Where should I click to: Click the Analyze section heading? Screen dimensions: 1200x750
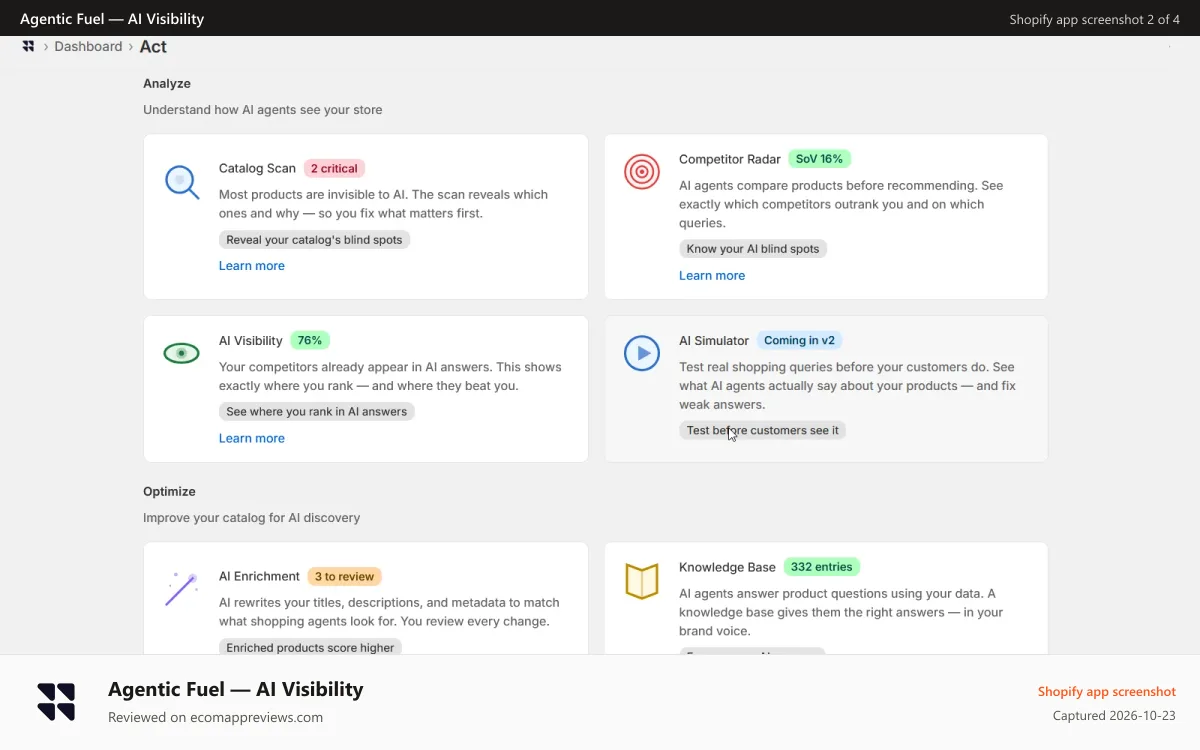pyautogui.click(x=167, y=84)
